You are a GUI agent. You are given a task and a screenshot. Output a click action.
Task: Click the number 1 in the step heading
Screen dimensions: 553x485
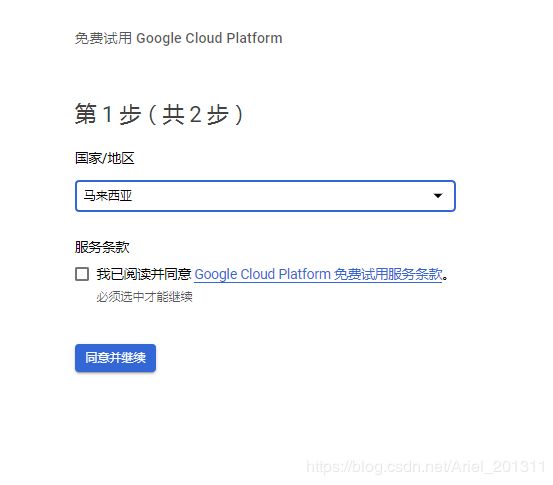[108, 115]
